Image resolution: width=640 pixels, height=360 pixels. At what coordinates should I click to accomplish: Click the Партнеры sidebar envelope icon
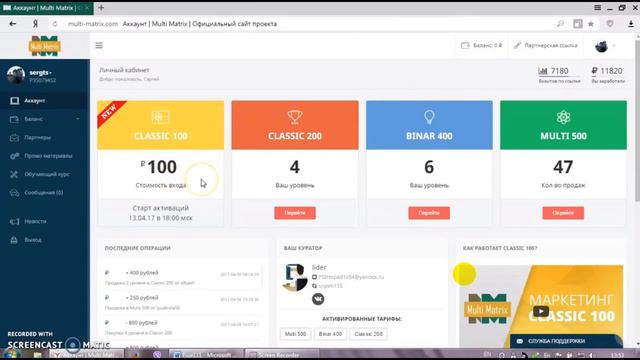14,138
